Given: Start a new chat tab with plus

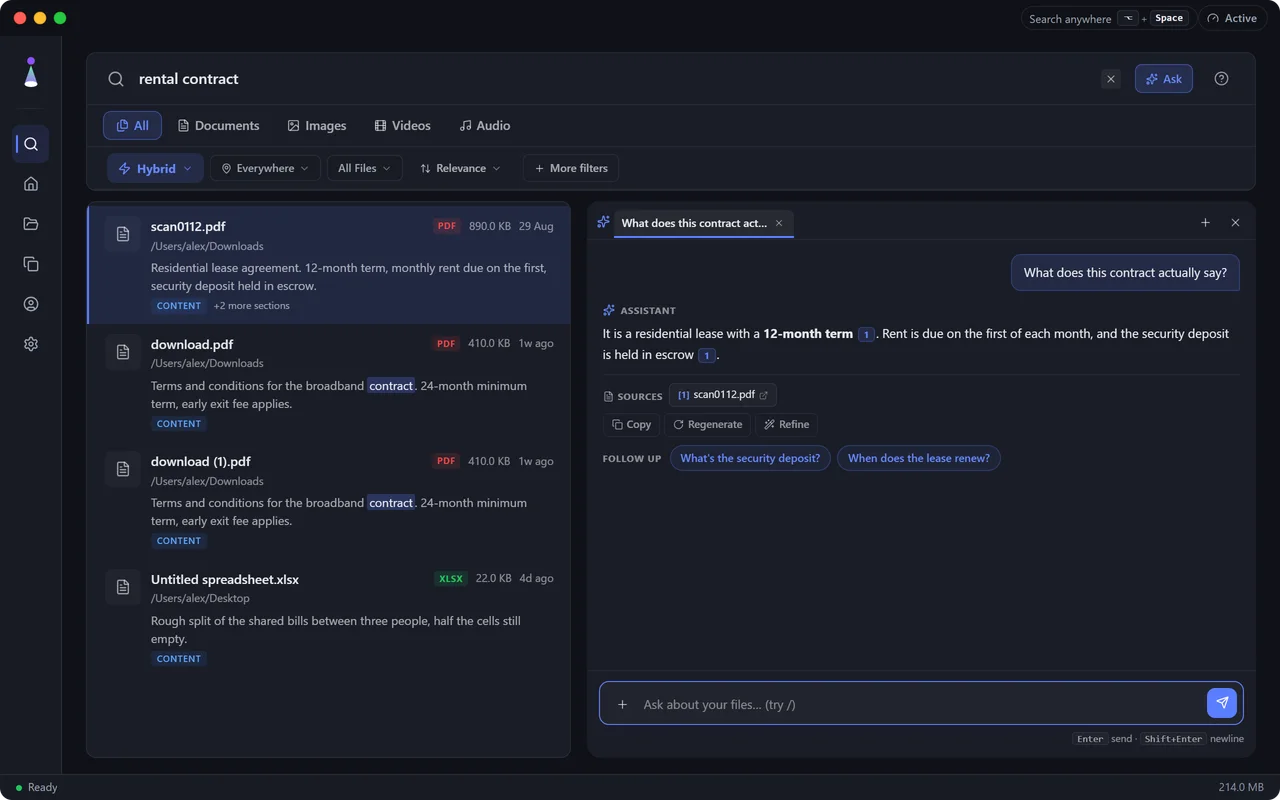Looking at the screenshot, I should (x=1205, y=223).
